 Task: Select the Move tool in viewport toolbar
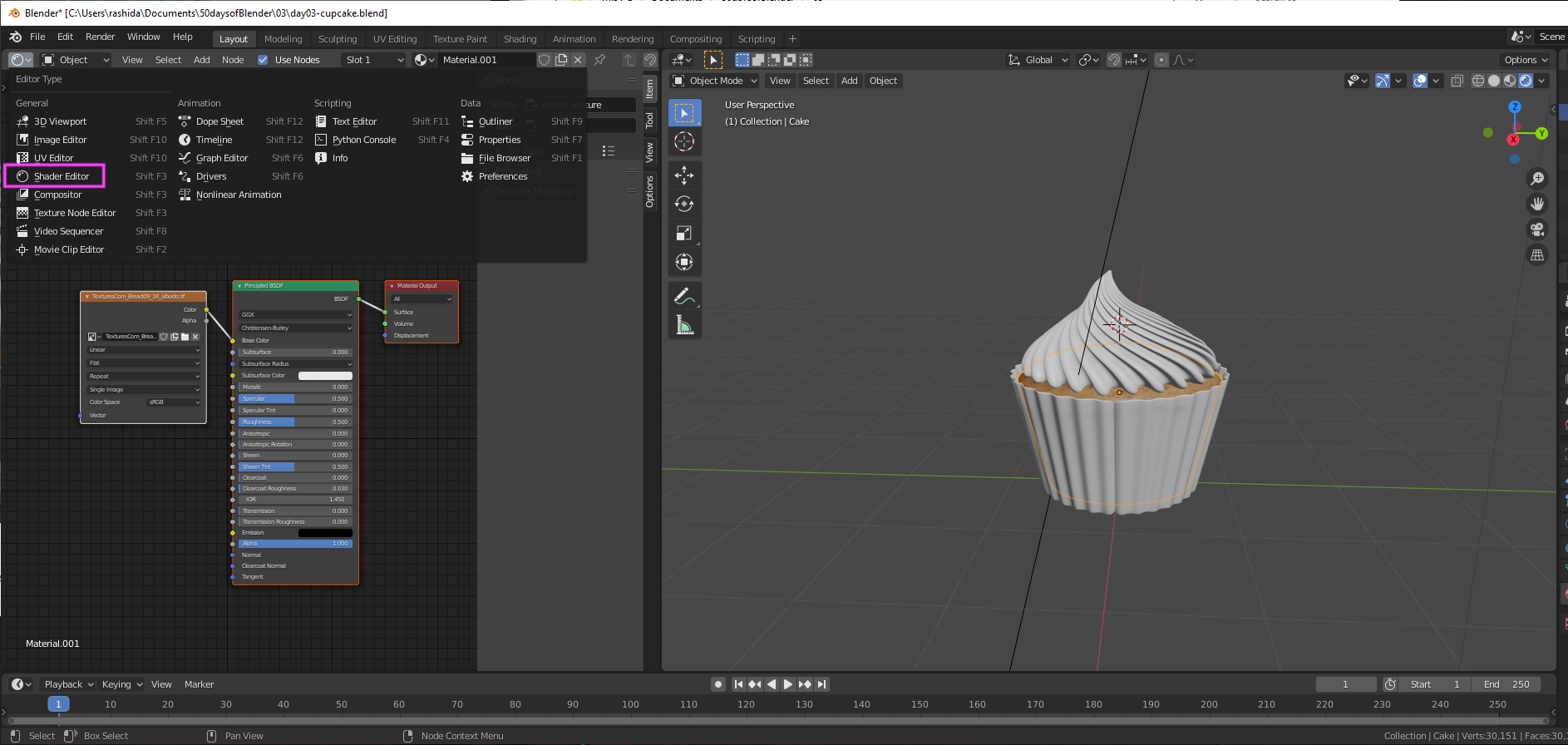coord(684,175)
